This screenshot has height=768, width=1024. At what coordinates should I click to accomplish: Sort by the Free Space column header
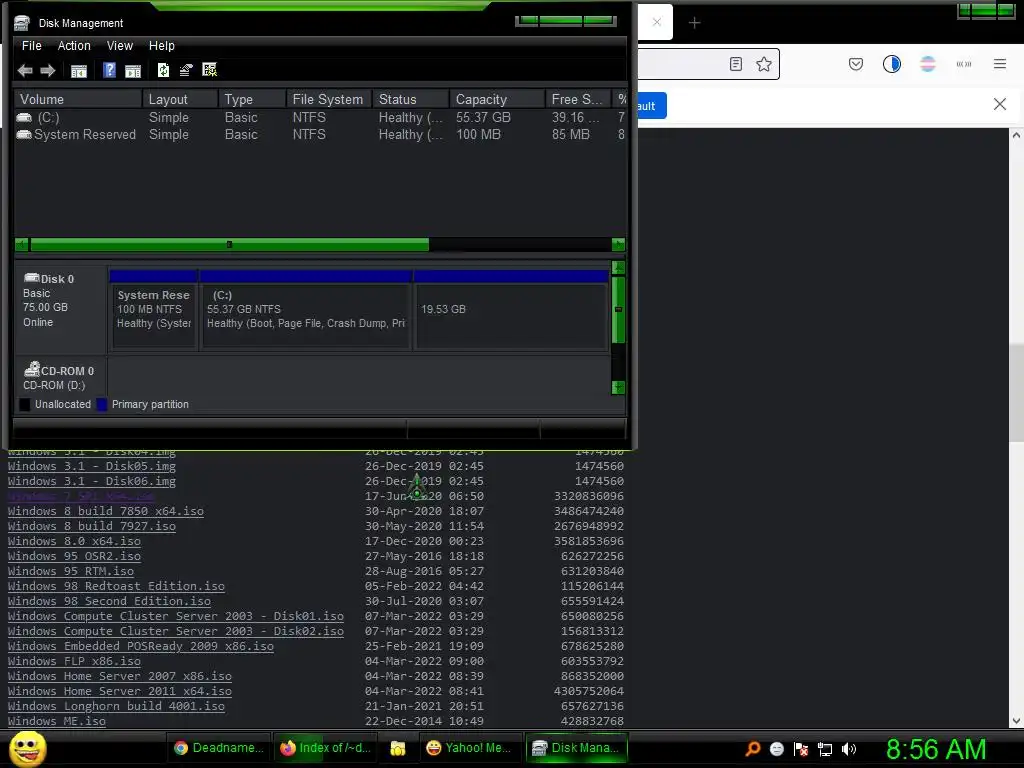pyautogui.click(x=578, y=99)
